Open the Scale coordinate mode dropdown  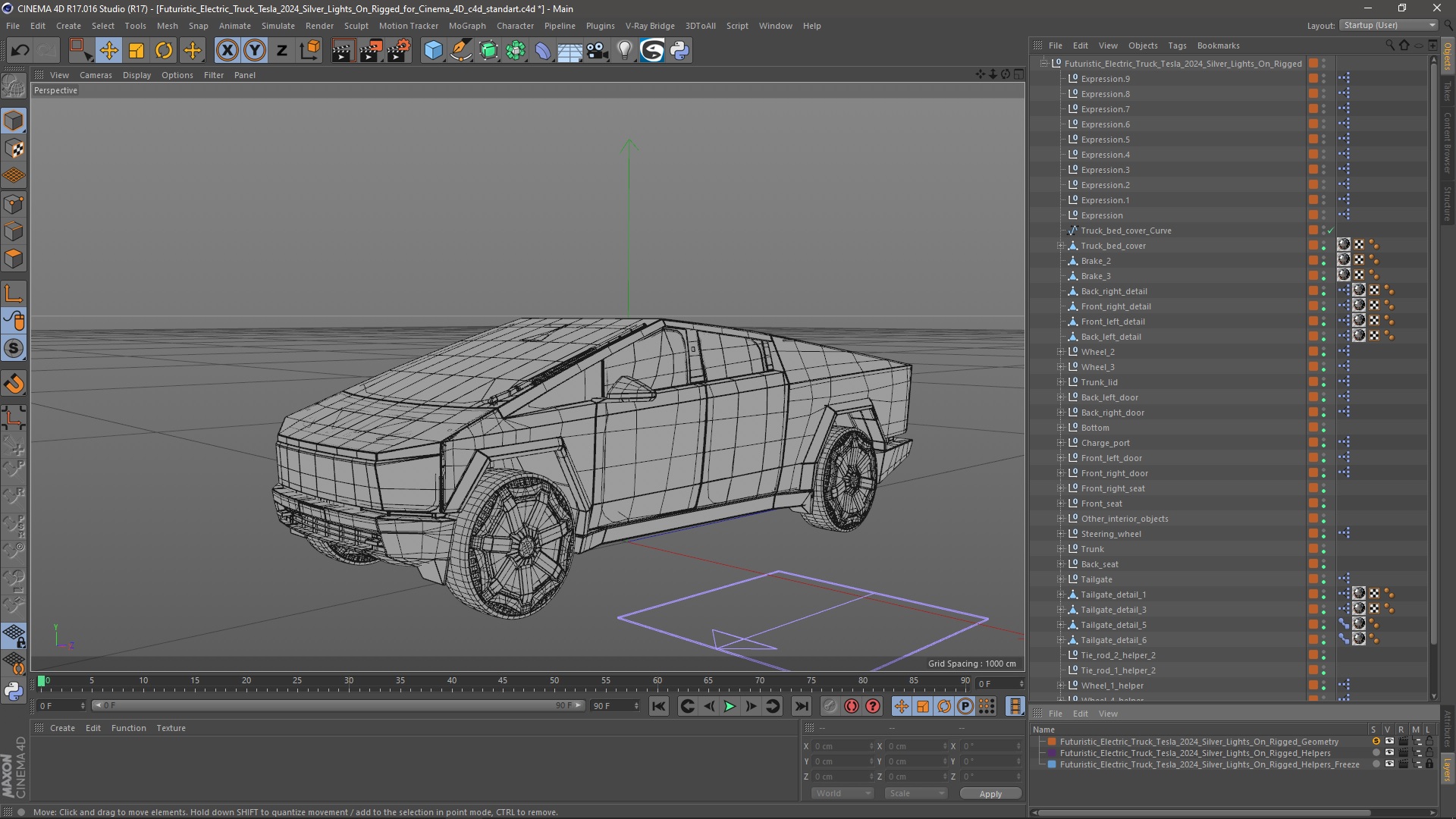click(916, 793)
